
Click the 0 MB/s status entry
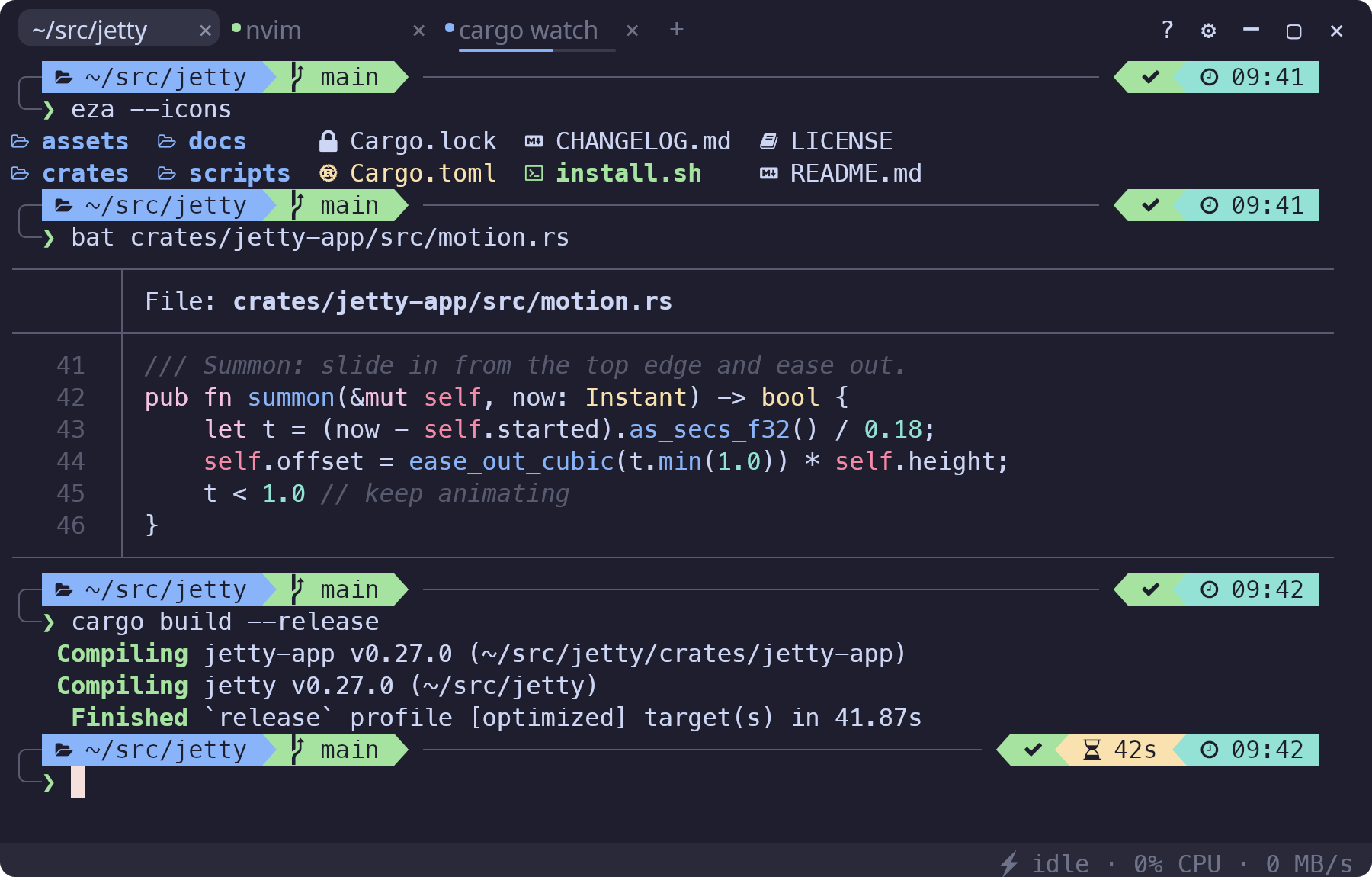point(1309,863)
